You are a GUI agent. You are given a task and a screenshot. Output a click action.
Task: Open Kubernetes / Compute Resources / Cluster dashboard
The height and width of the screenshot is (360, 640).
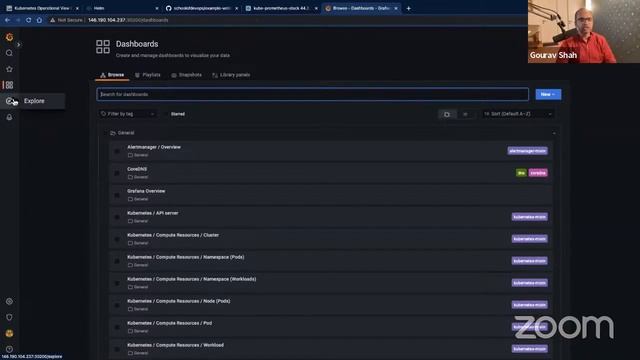click(173, 235)
